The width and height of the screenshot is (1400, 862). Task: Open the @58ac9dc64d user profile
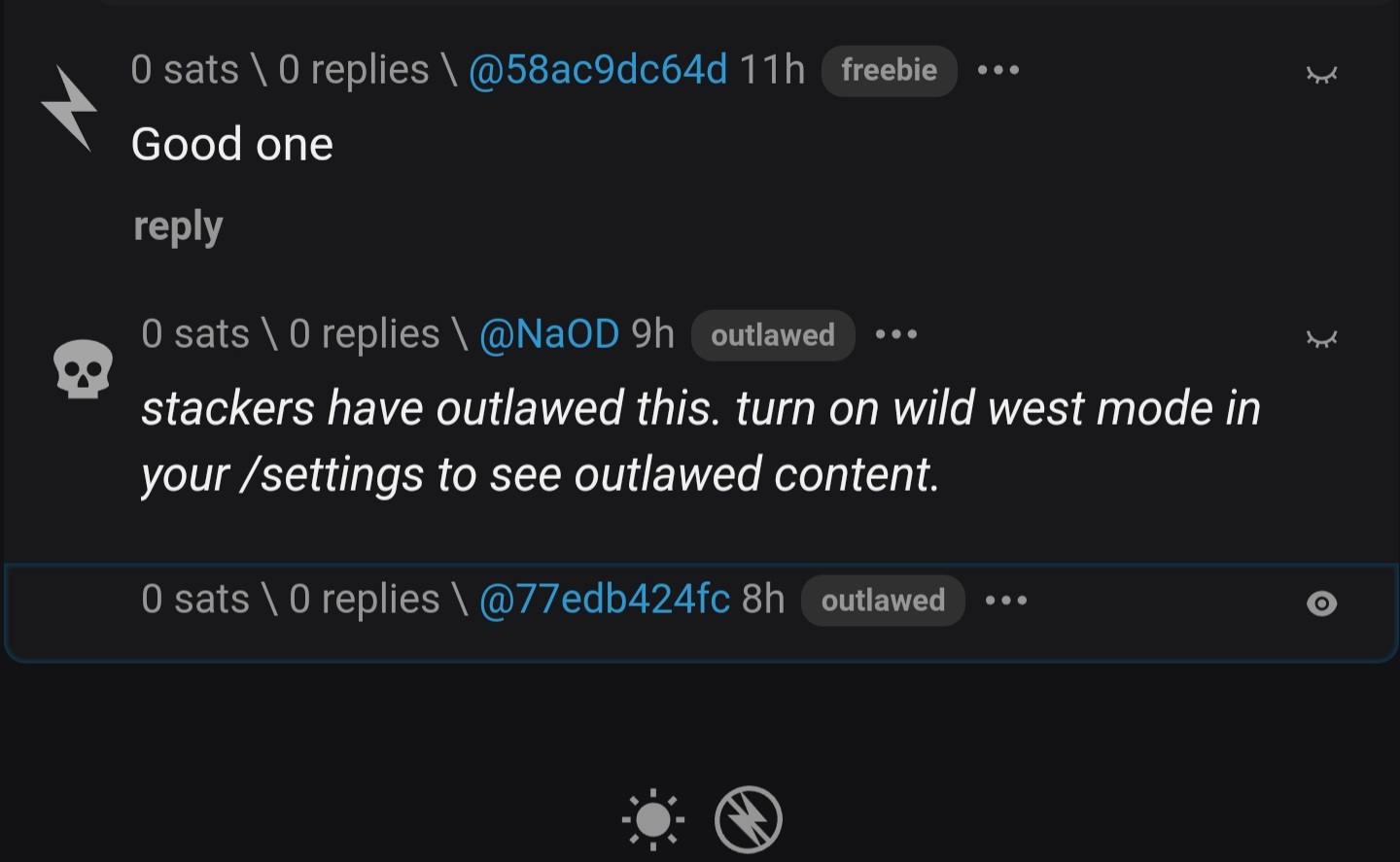click(597, 70)
